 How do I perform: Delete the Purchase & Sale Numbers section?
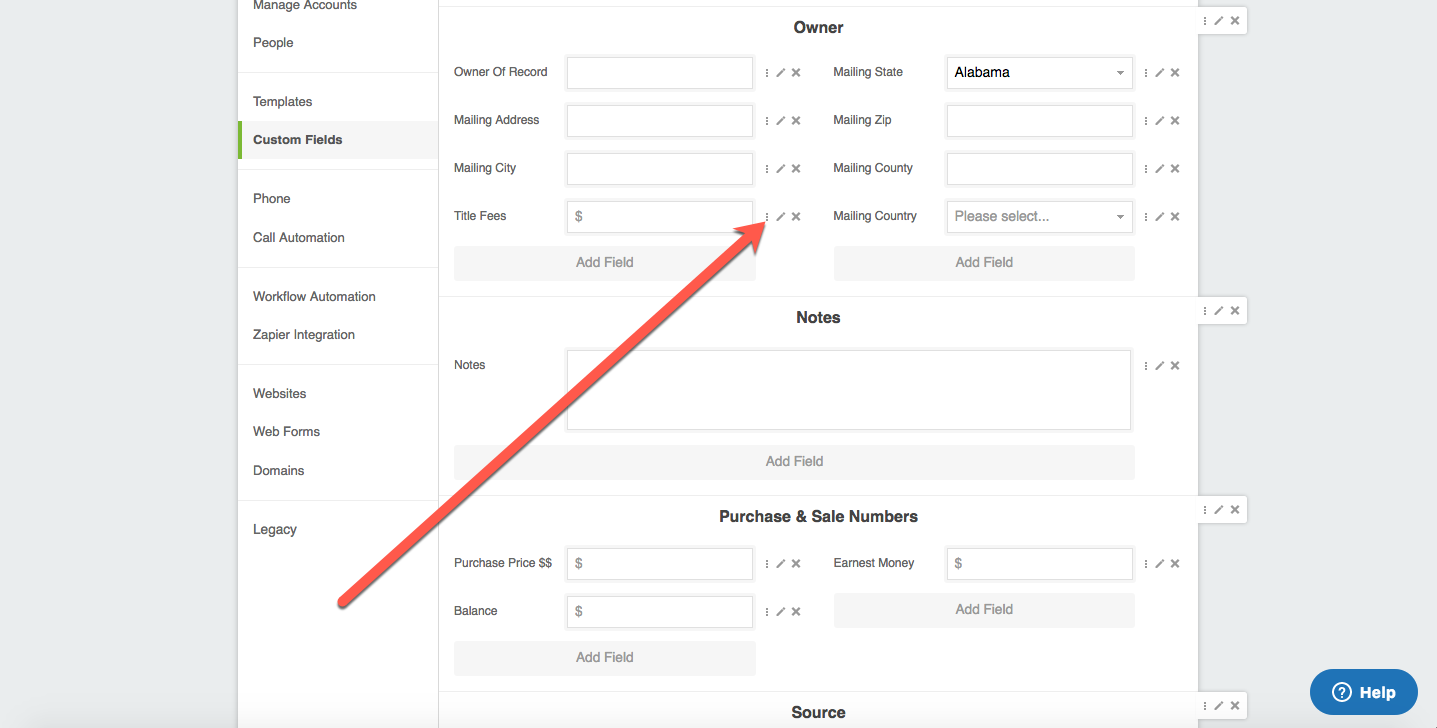[x=1235, y=510]
